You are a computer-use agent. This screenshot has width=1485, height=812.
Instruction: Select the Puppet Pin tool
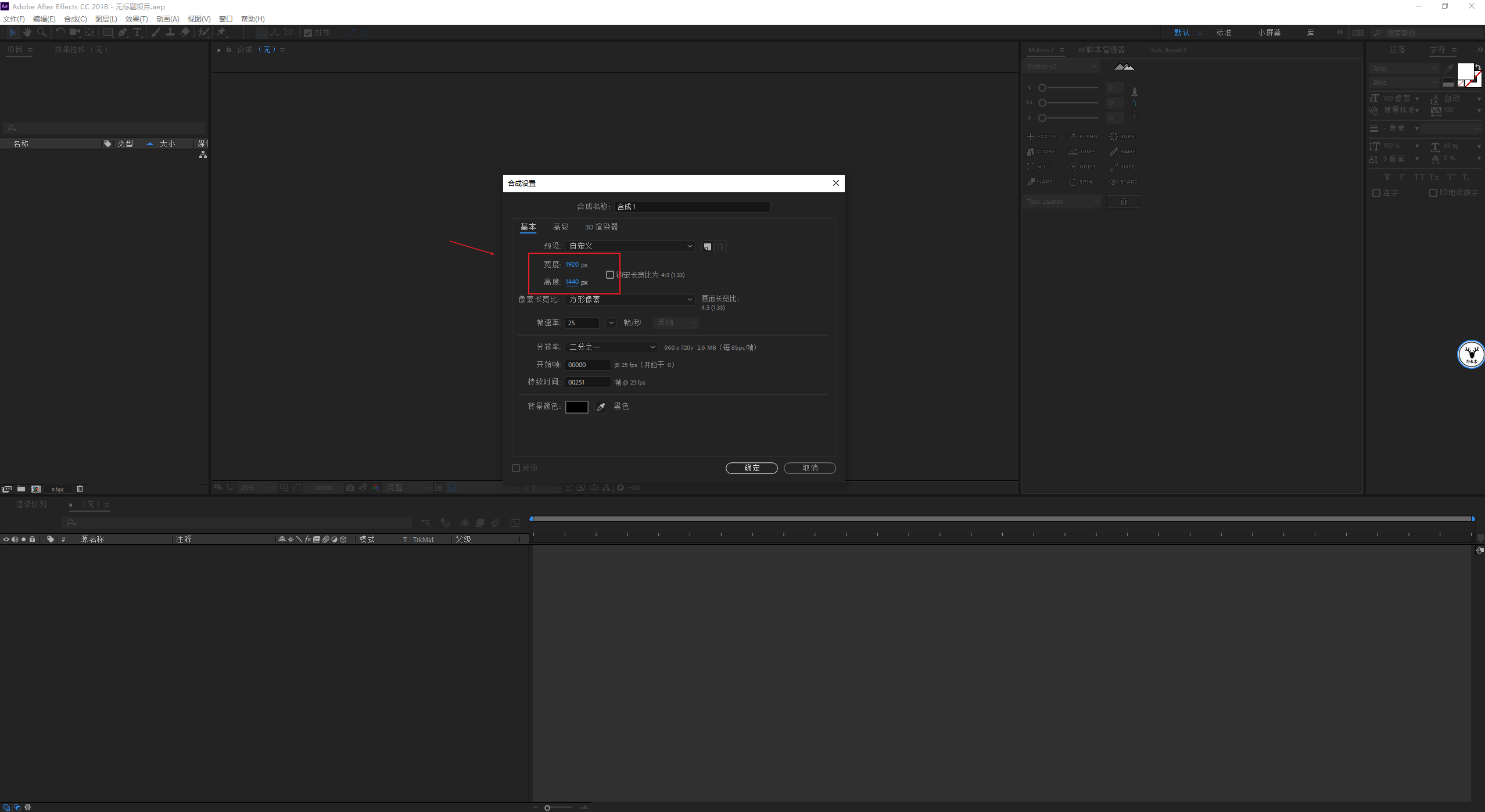coord(221,33)
